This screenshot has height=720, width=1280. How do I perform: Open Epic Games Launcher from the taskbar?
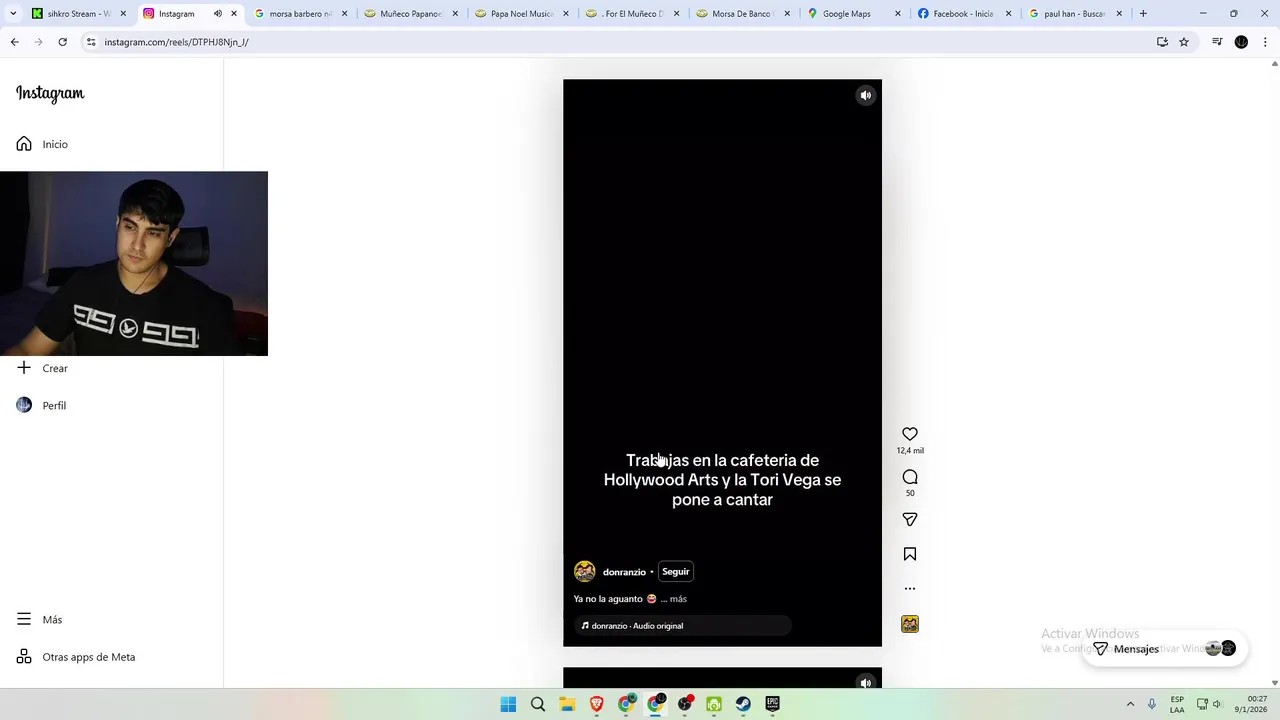click(772, 704)
